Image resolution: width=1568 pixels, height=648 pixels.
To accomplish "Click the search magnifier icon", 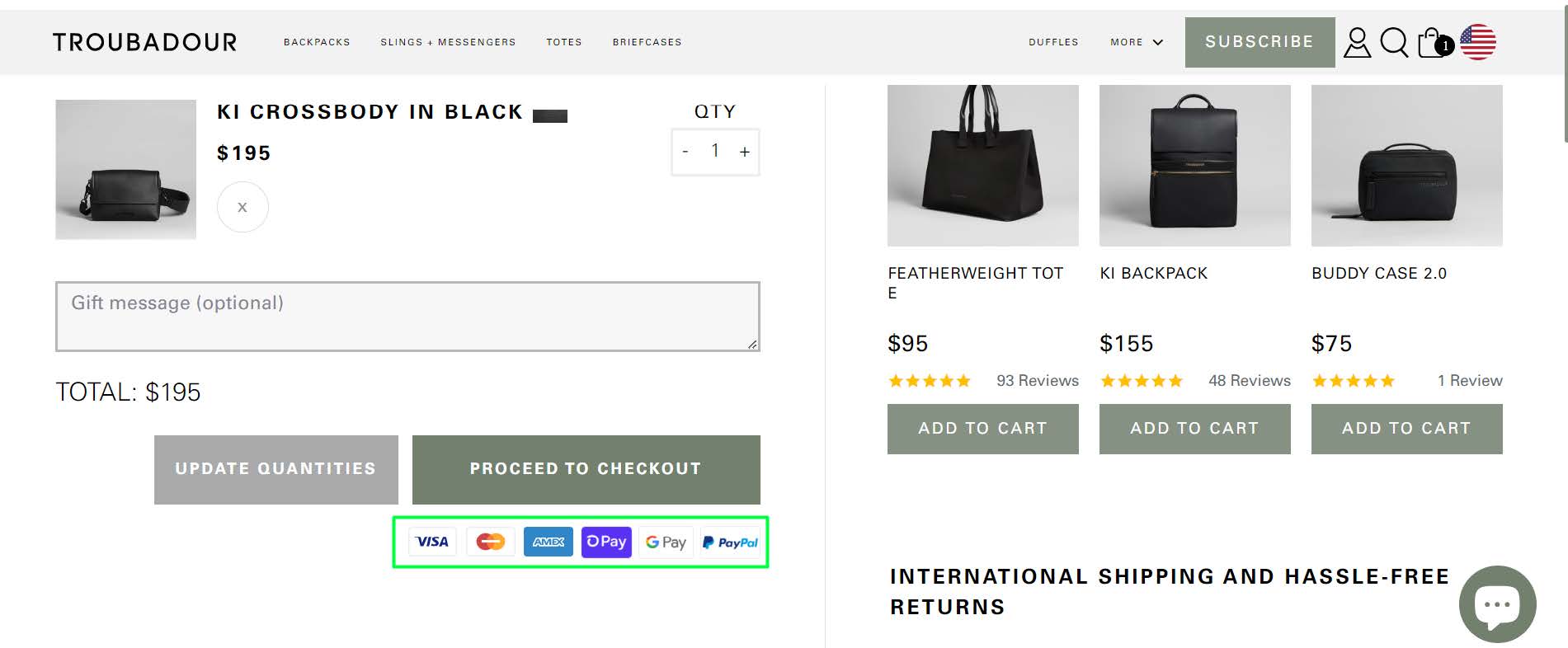I will (1394, 42).
